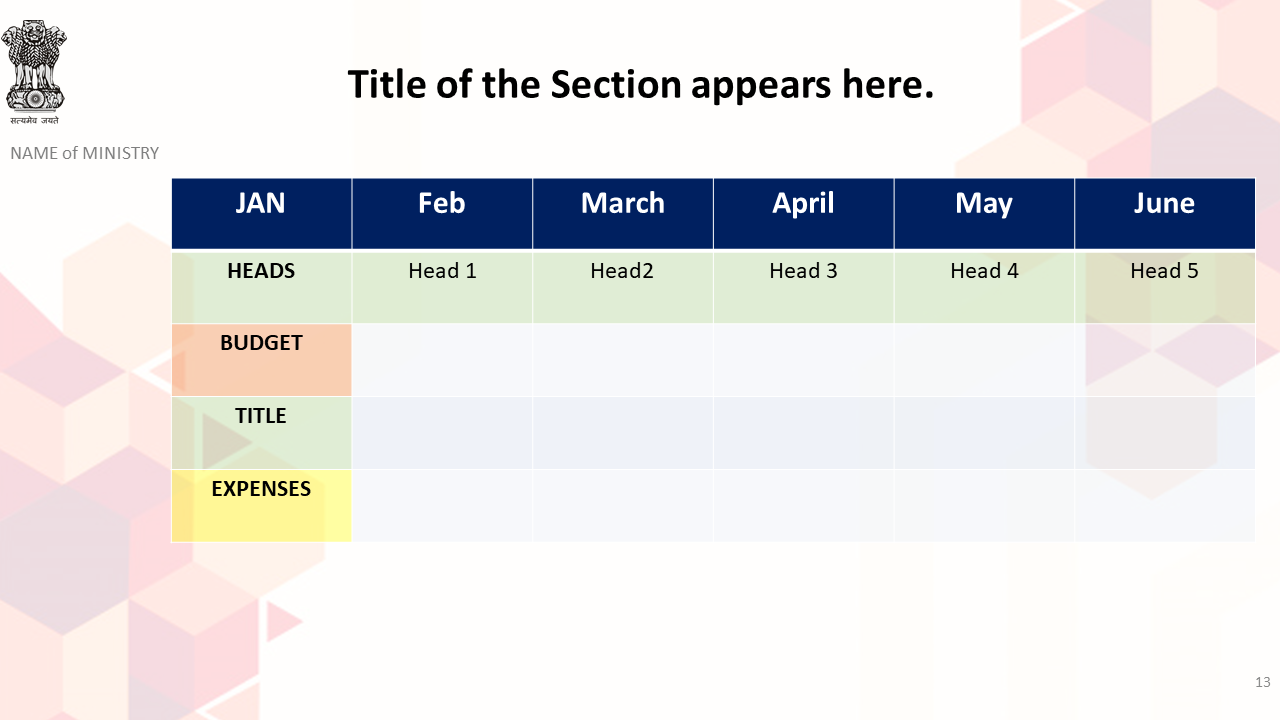Select the JAN header cell

(261, 214)
